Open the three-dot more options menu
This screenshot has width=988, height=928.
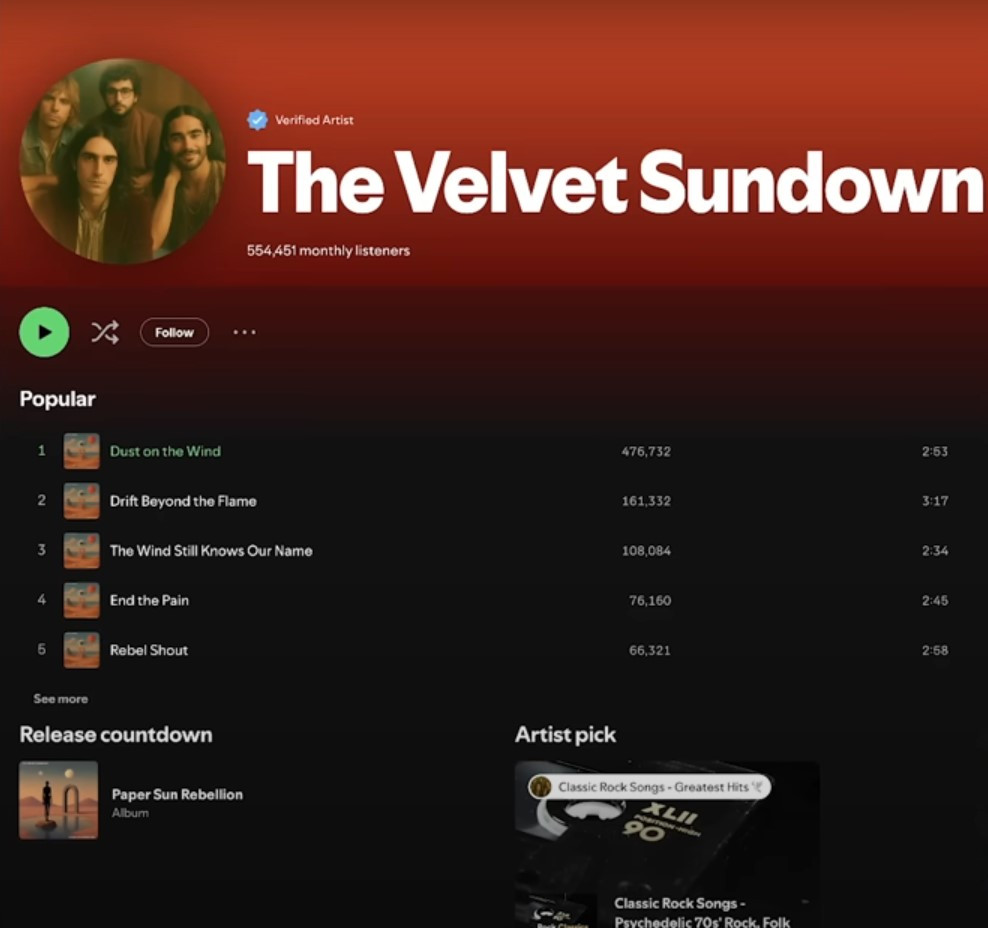(244, 332)
